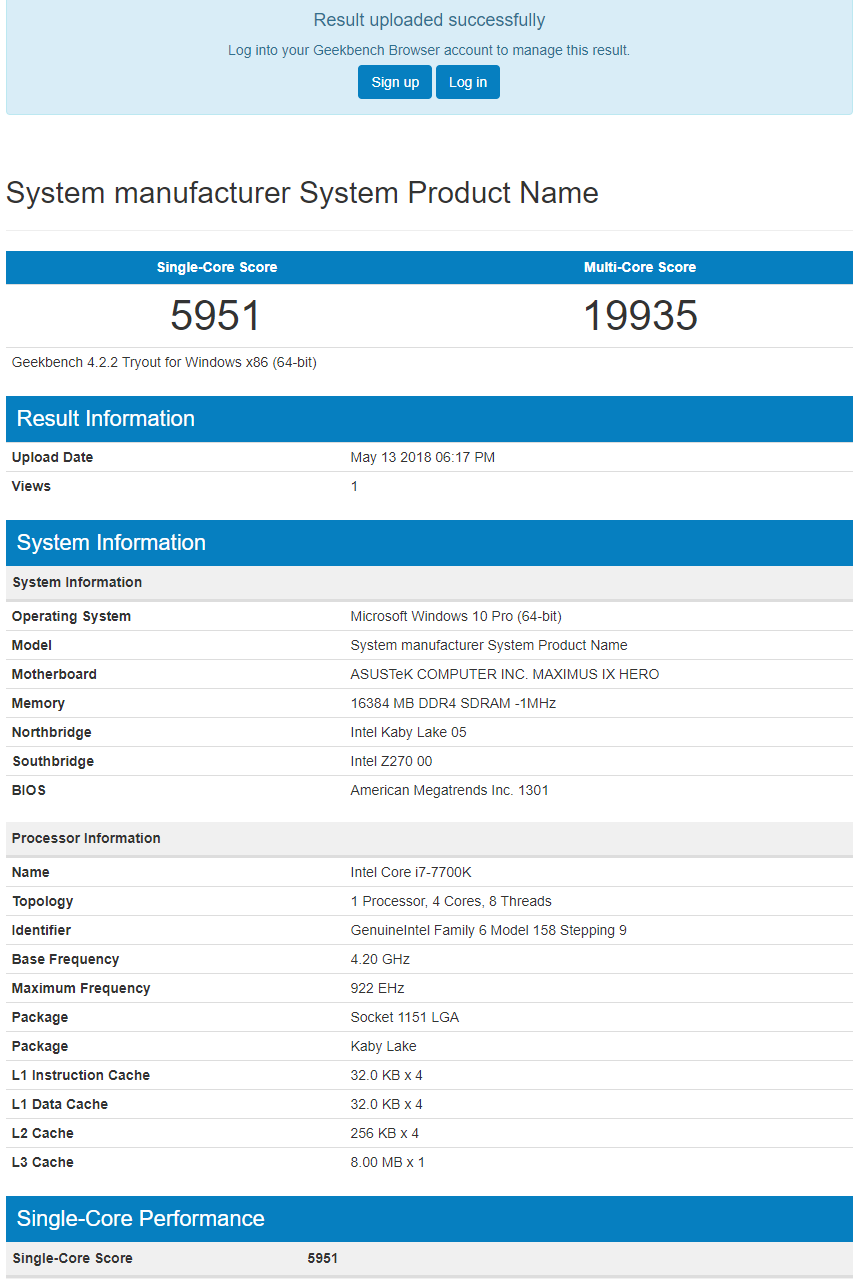Click the Southbridge value 'Intel Z270 00'
The width and height of the screenshot is (856, 1279).
point(391,761)
